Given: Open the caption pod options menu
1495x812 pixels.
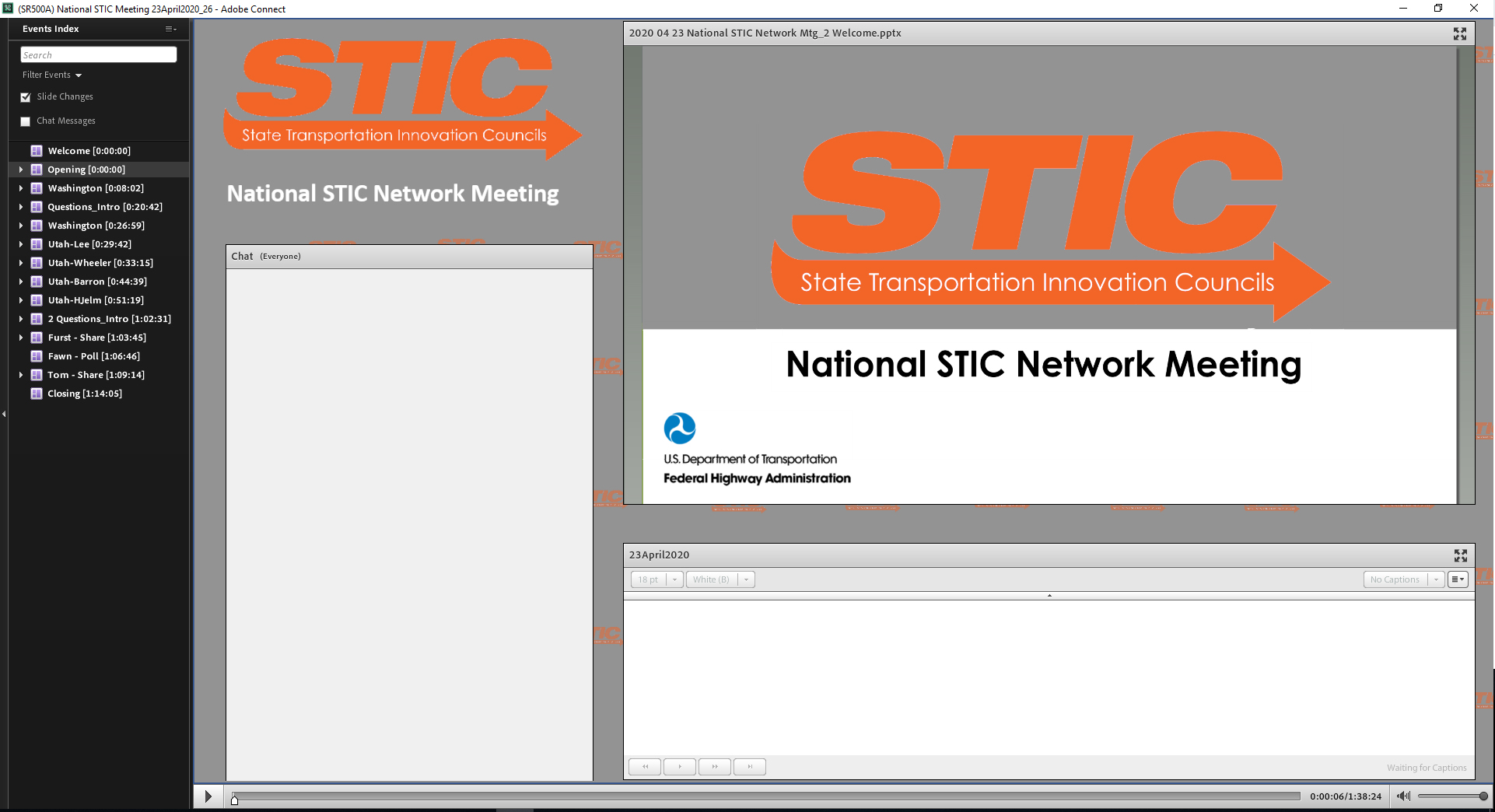Looking at the screenshot, I should [1458, 579].
